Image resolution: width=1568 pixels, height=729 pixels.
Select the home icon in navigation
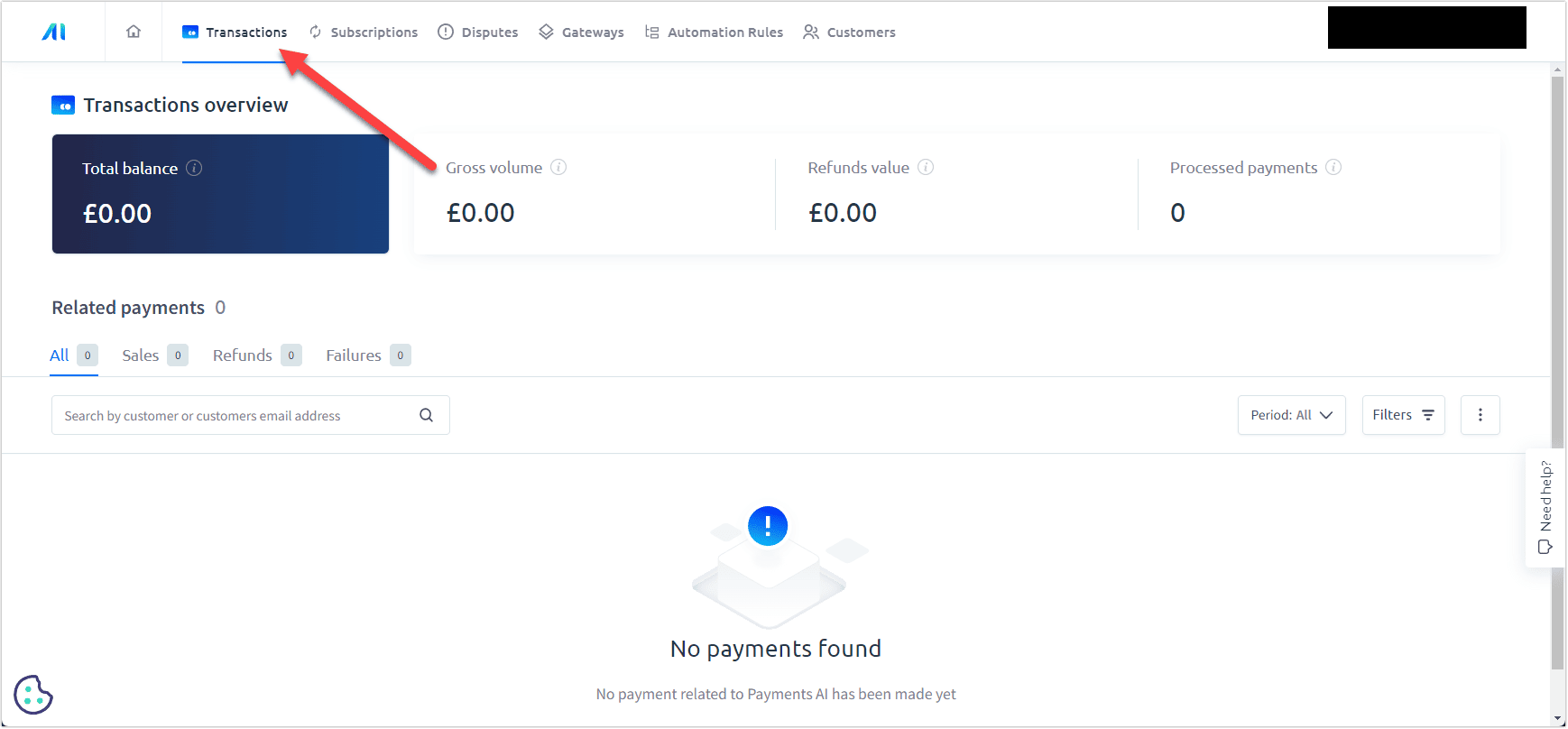point(134,31)
